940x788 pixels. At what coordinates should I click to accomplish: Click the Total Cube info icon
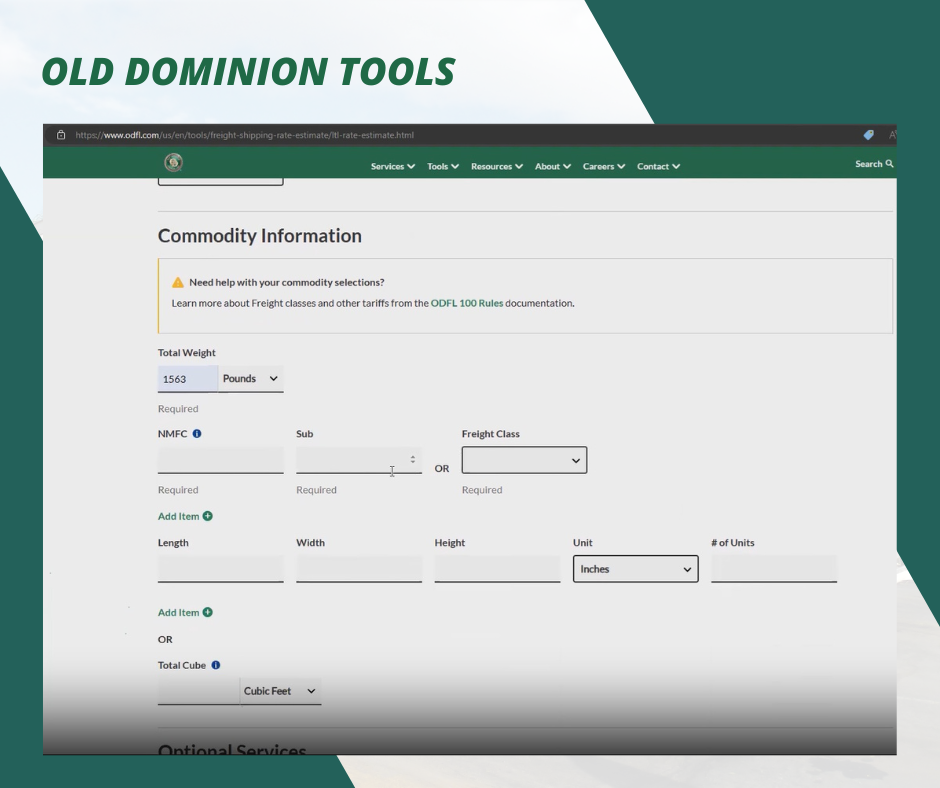click(x=216, y=665)
